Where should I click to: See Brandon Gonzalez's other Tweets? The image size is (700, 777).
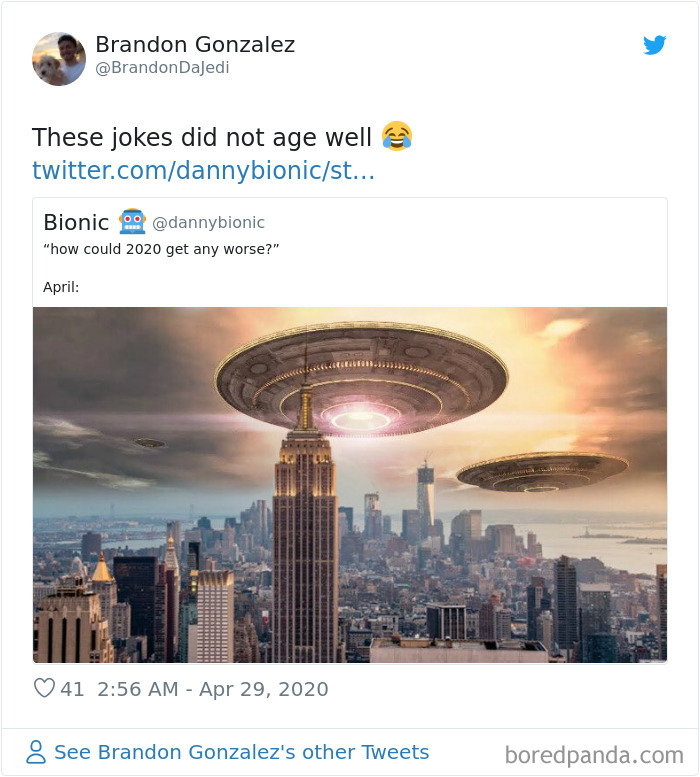[x=241, y=752]
